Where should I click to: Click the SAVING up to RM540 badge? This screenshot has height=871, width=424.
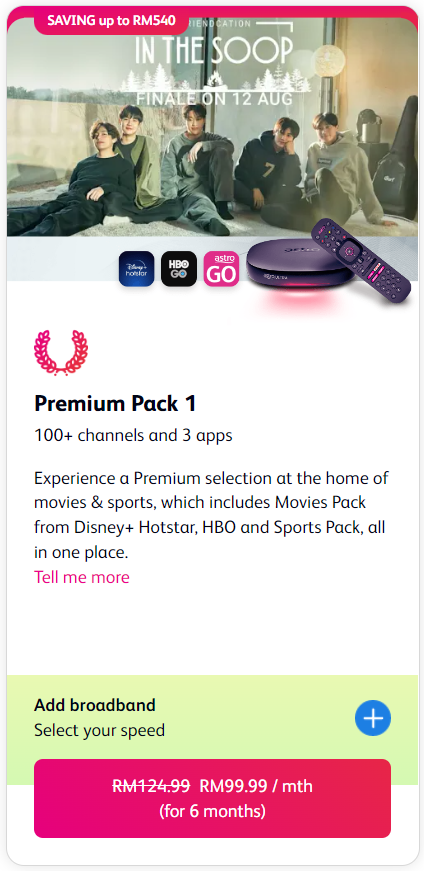pyautogui.click(x=111, y=21)
